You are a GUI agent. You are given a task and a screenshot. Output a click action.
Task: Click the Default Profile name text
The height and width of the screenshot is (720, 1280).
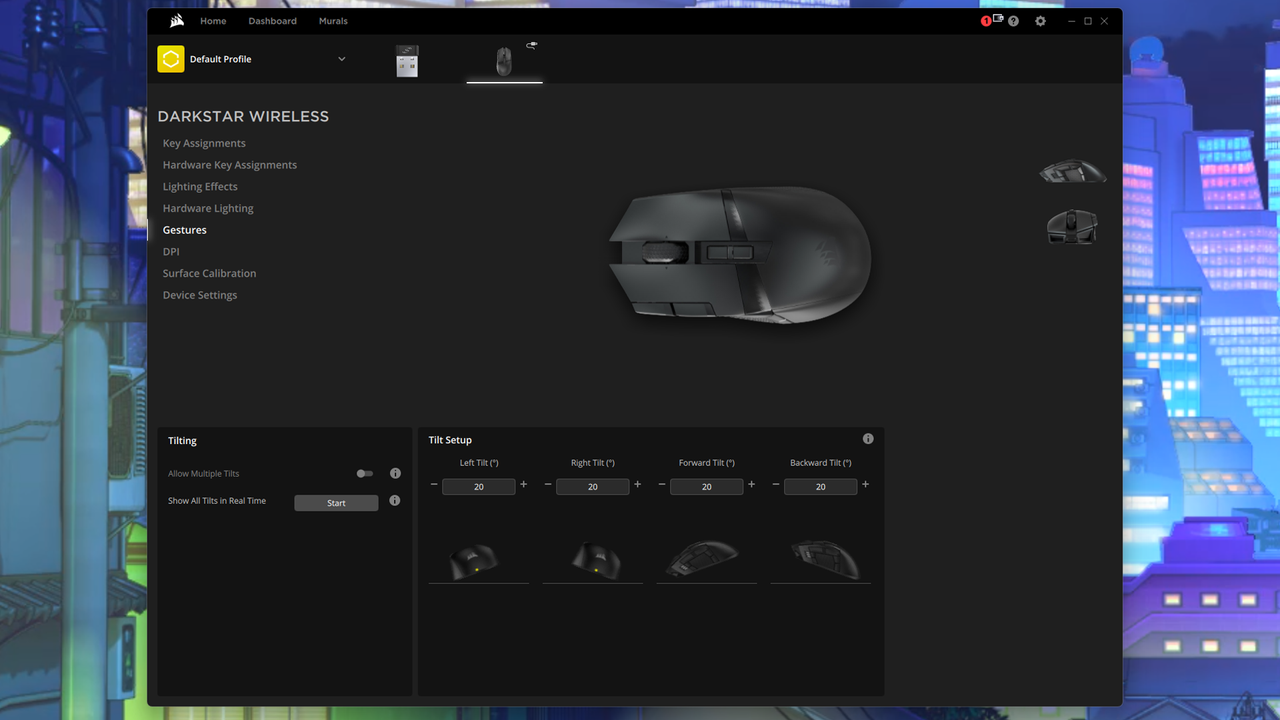(220, 59)
